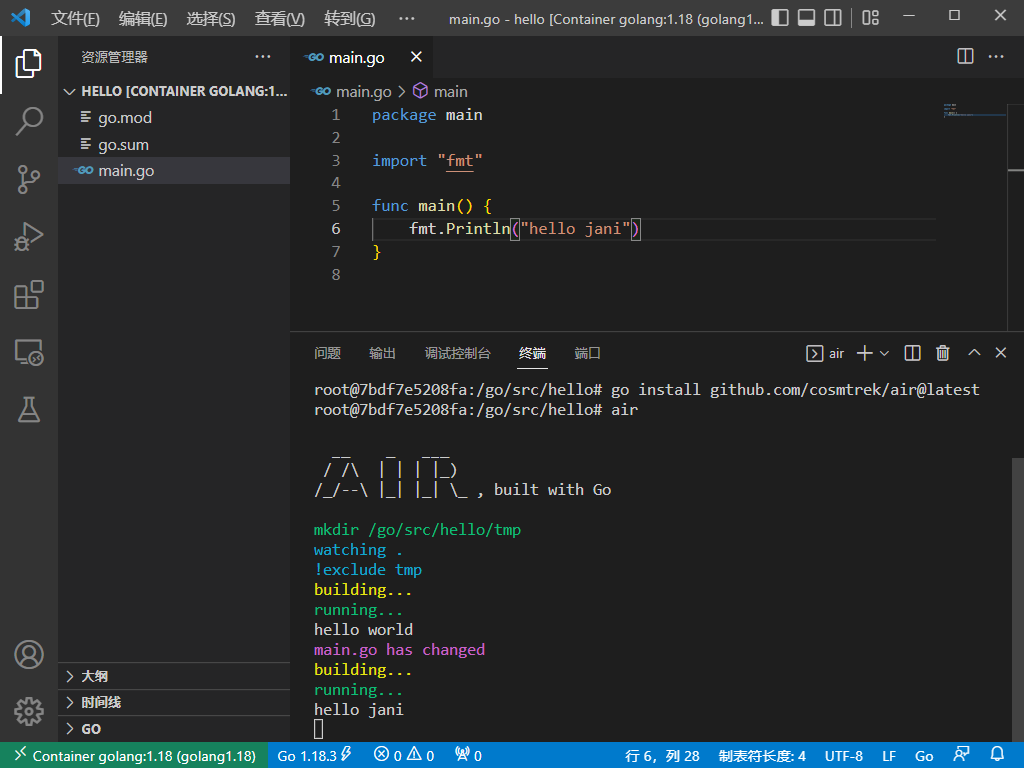
Task: Collapse the HELLO container folder section
Action: coord(174,91)
